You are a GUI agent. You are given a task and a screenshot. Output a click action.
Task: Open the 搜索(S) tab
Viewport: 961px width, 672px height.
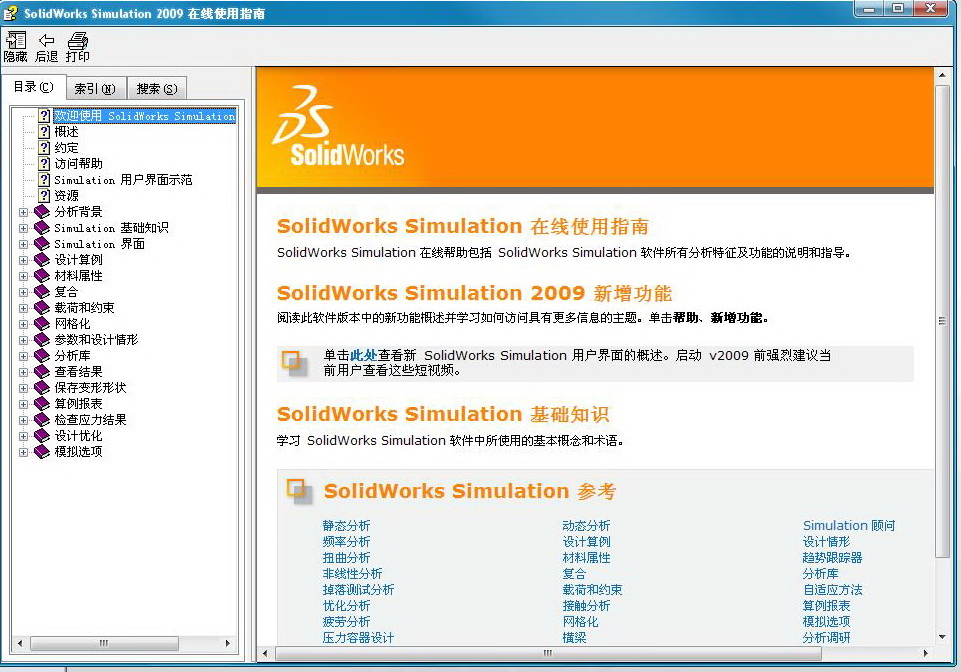(x=155, y=87)
